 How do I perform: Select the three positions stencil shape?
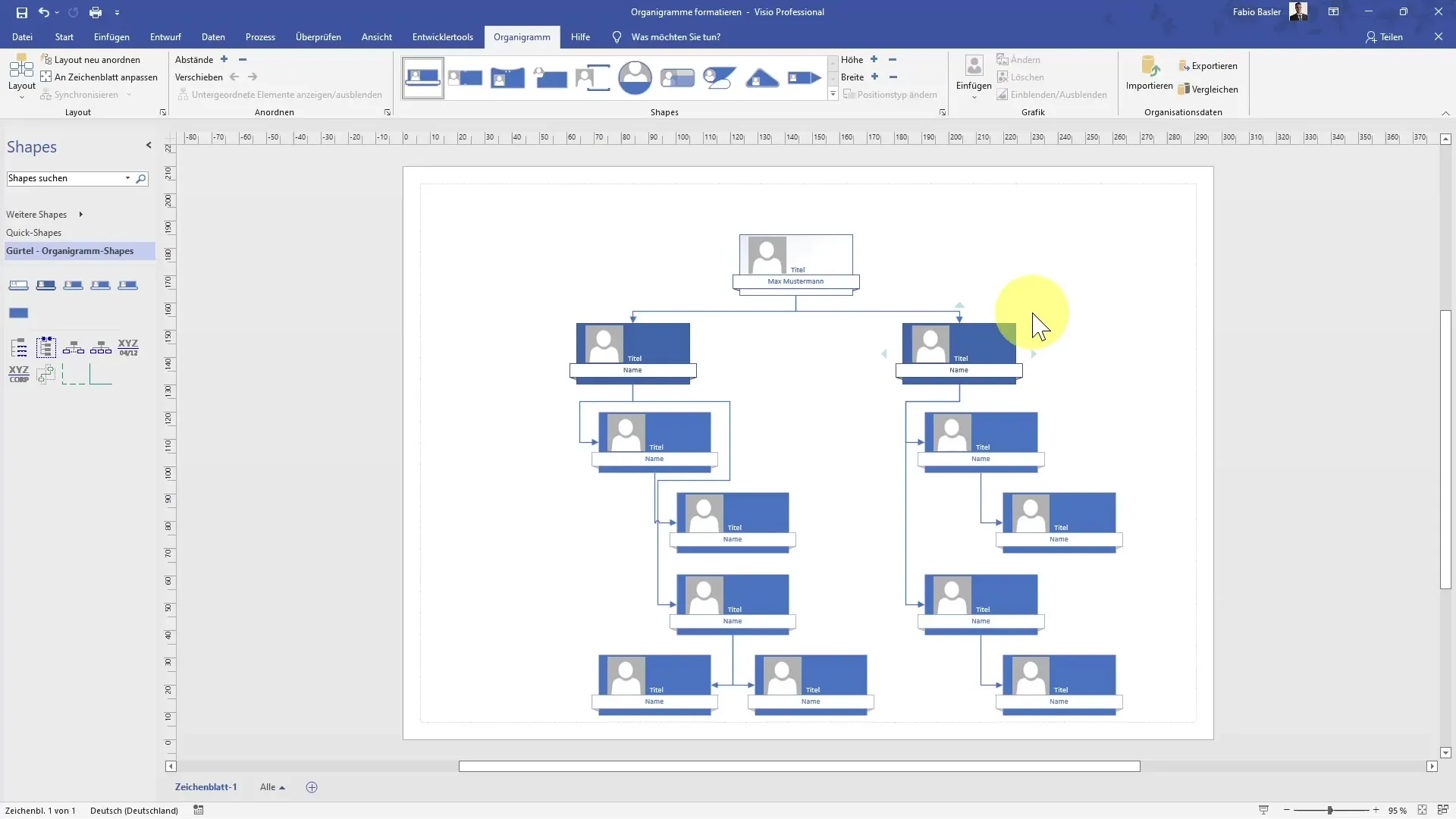click(101, 348)
